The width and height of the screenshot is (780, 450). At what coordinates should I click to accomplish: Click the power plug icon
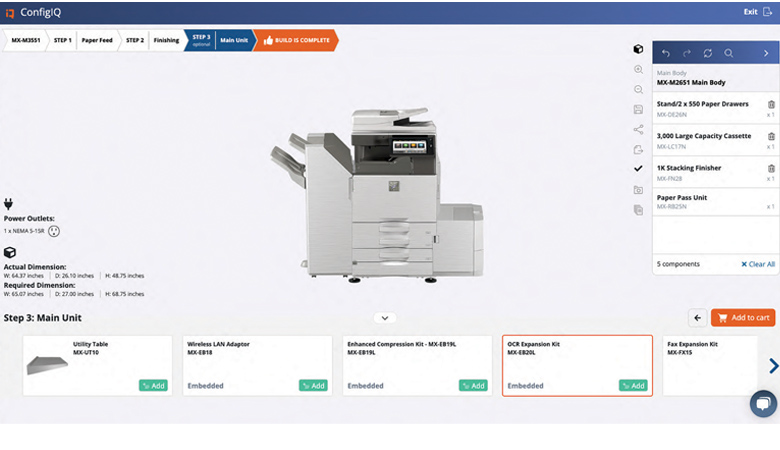[x=8, y=204]
